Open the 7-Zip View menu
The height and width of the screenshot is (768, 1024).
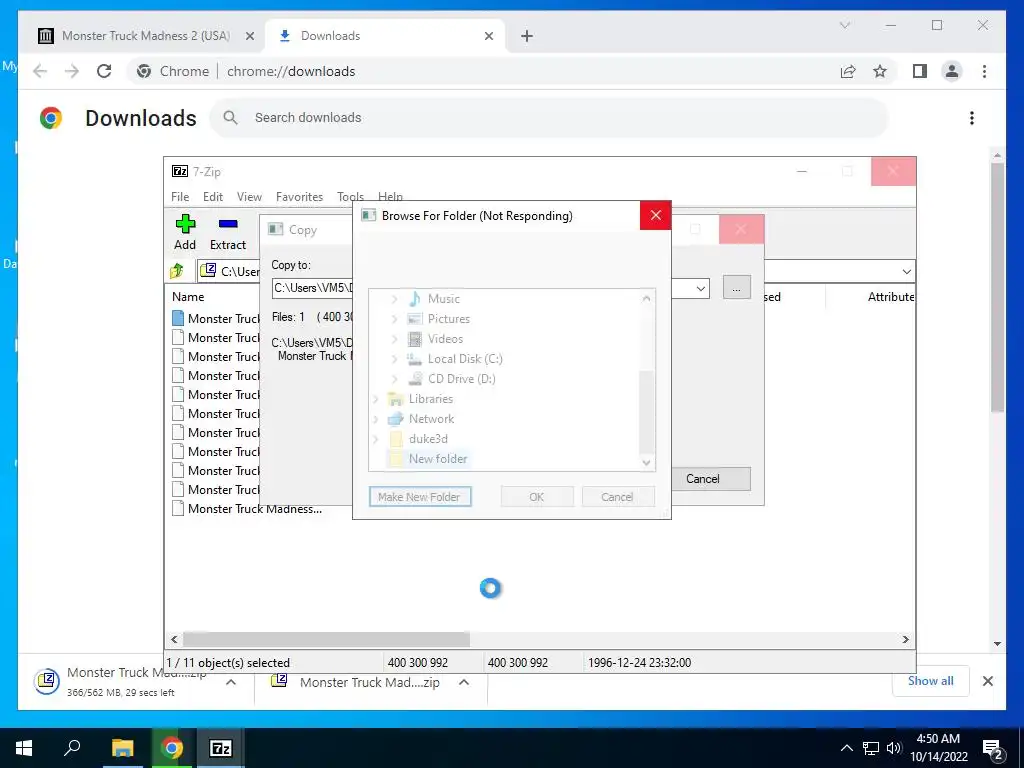(x=249, y=197)
